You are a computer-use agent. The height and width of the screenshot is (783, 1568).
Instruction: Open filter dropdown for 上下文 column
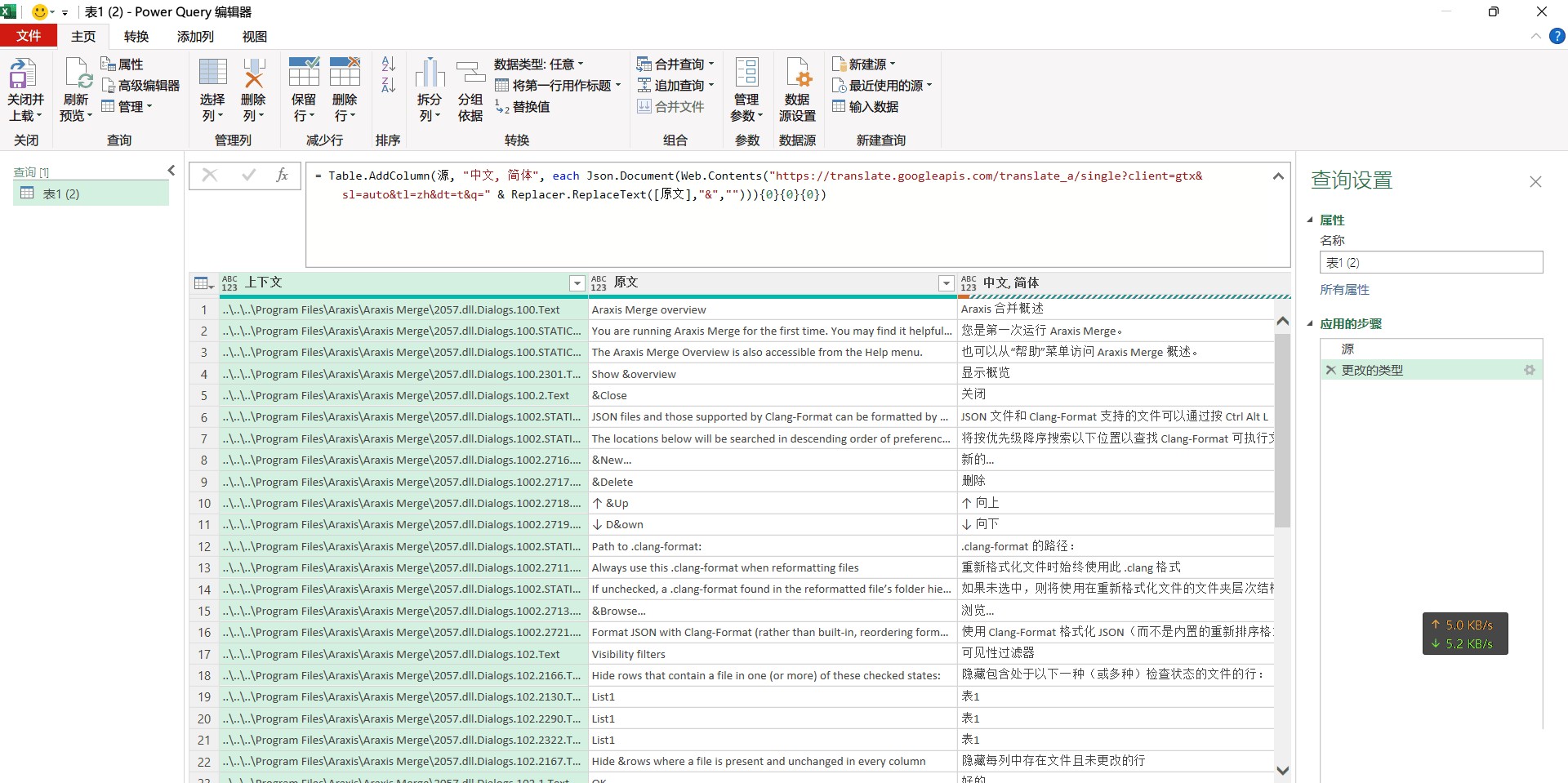577,283
